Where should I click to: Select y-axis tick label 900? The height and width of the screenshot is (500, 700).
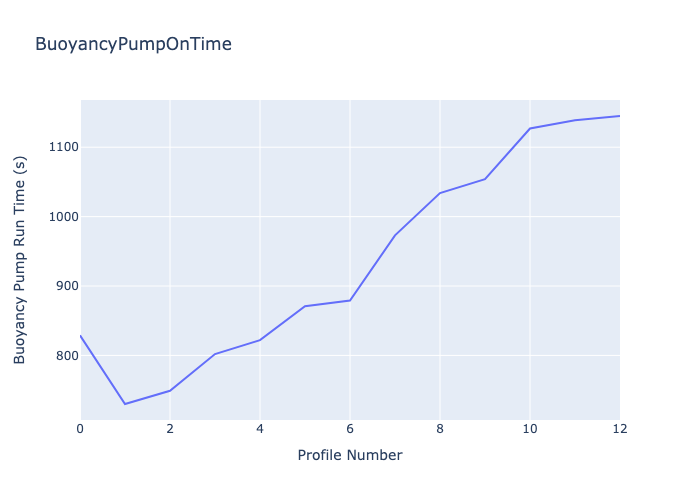[x=58, y=286]
